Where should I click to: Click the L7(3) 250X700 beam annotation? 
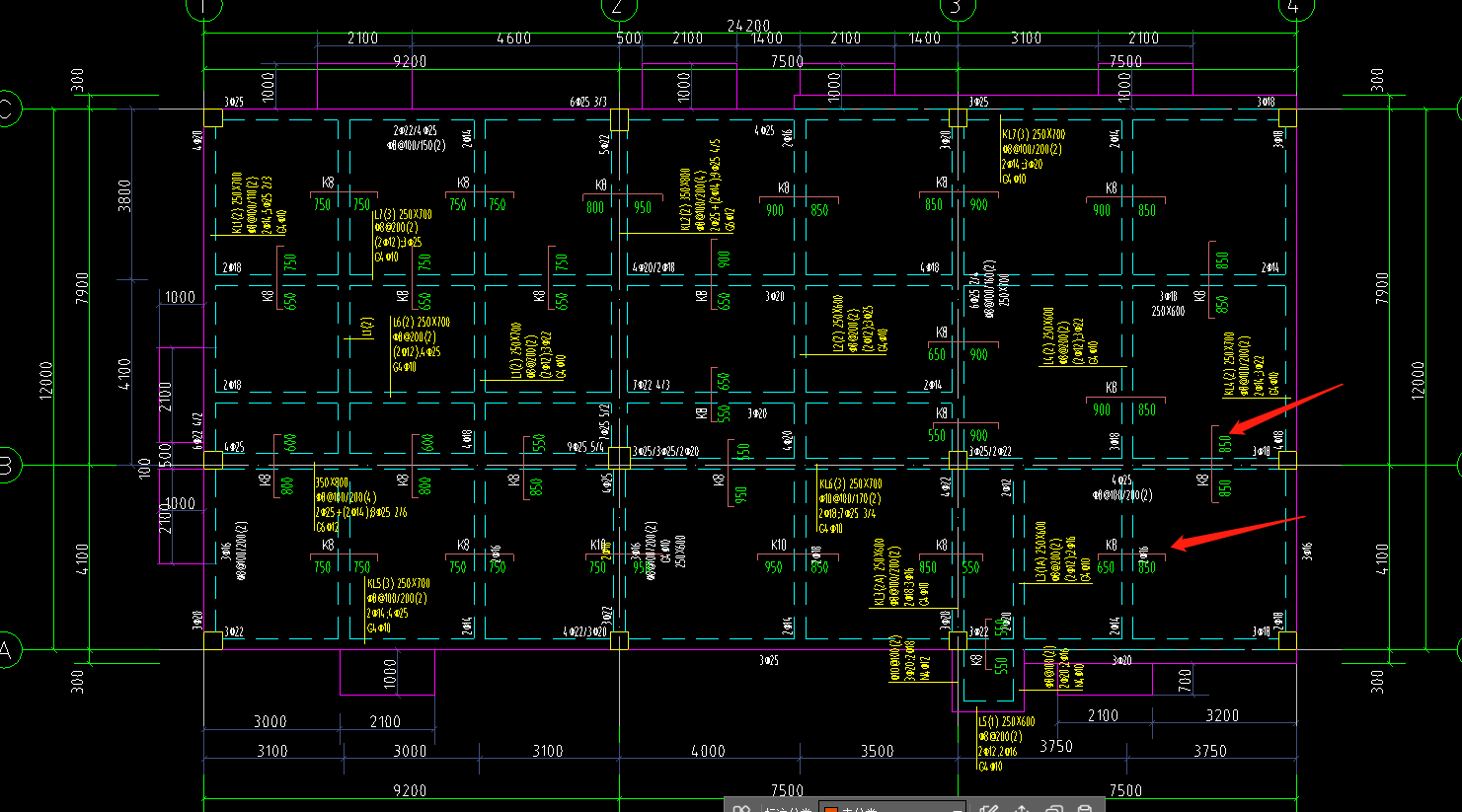point(403,214)
